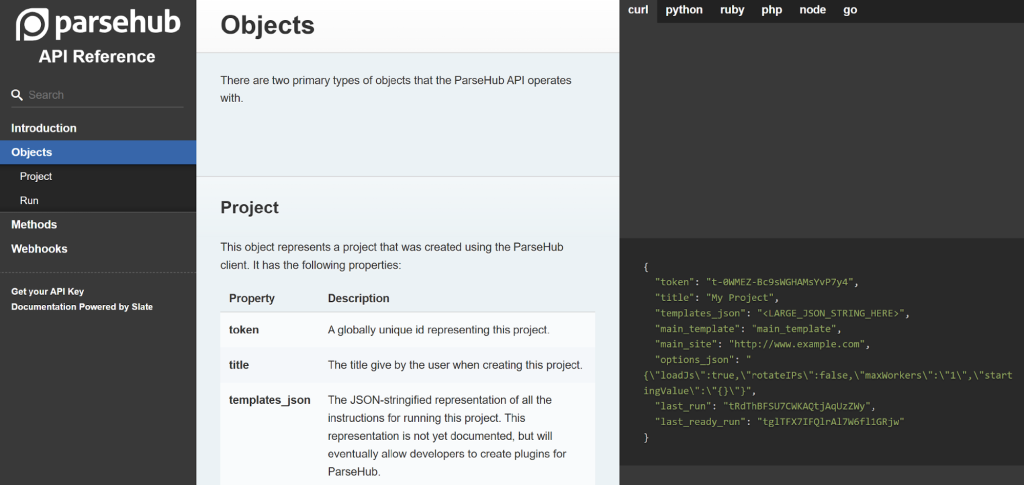
Task: Click the "My Project" title line in JSON
Action: [x=716, y=298]
